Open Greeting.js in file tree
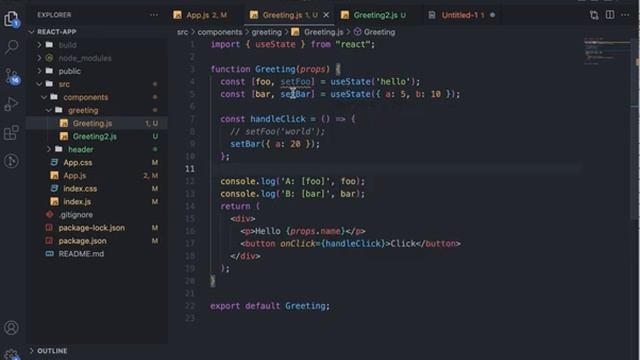The width and height of the screenshot is (640, 360). 92,123
